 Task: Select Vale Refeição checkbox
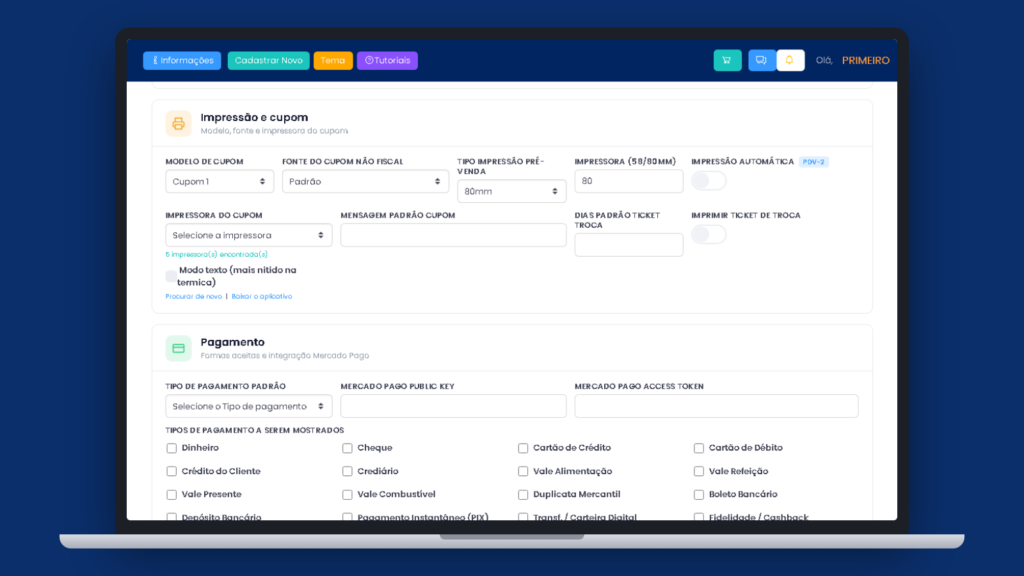(x=699, y=472)
